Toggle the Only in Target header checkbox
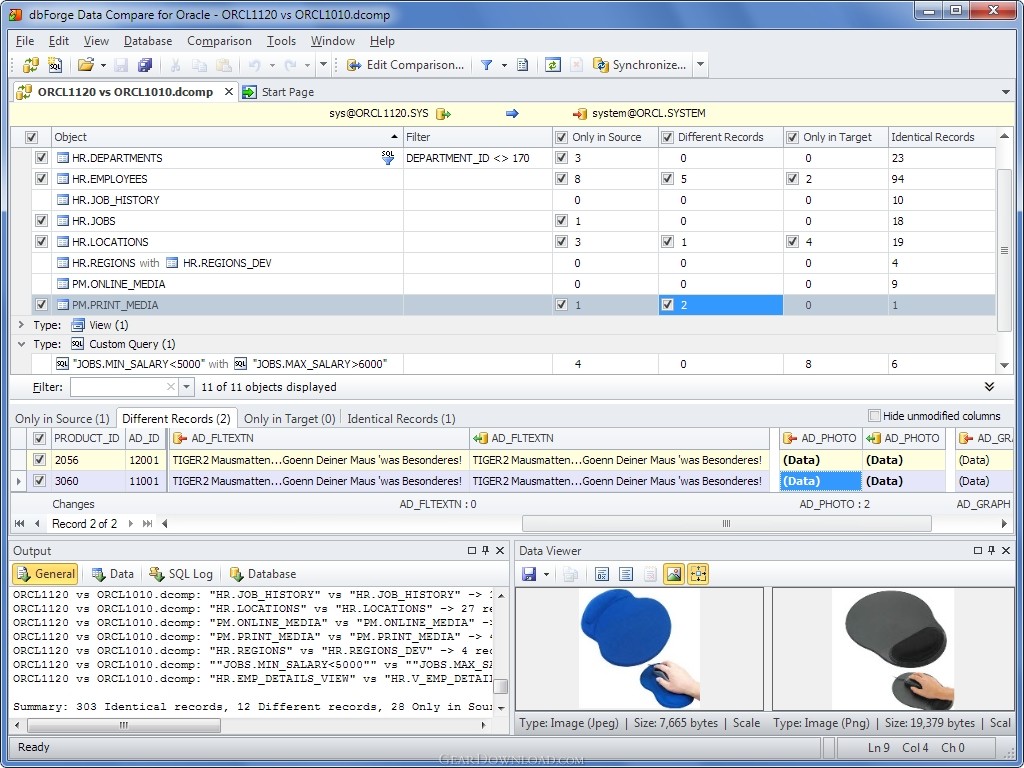The height and width of the screenshot is (768, 1024). (792, 137)
